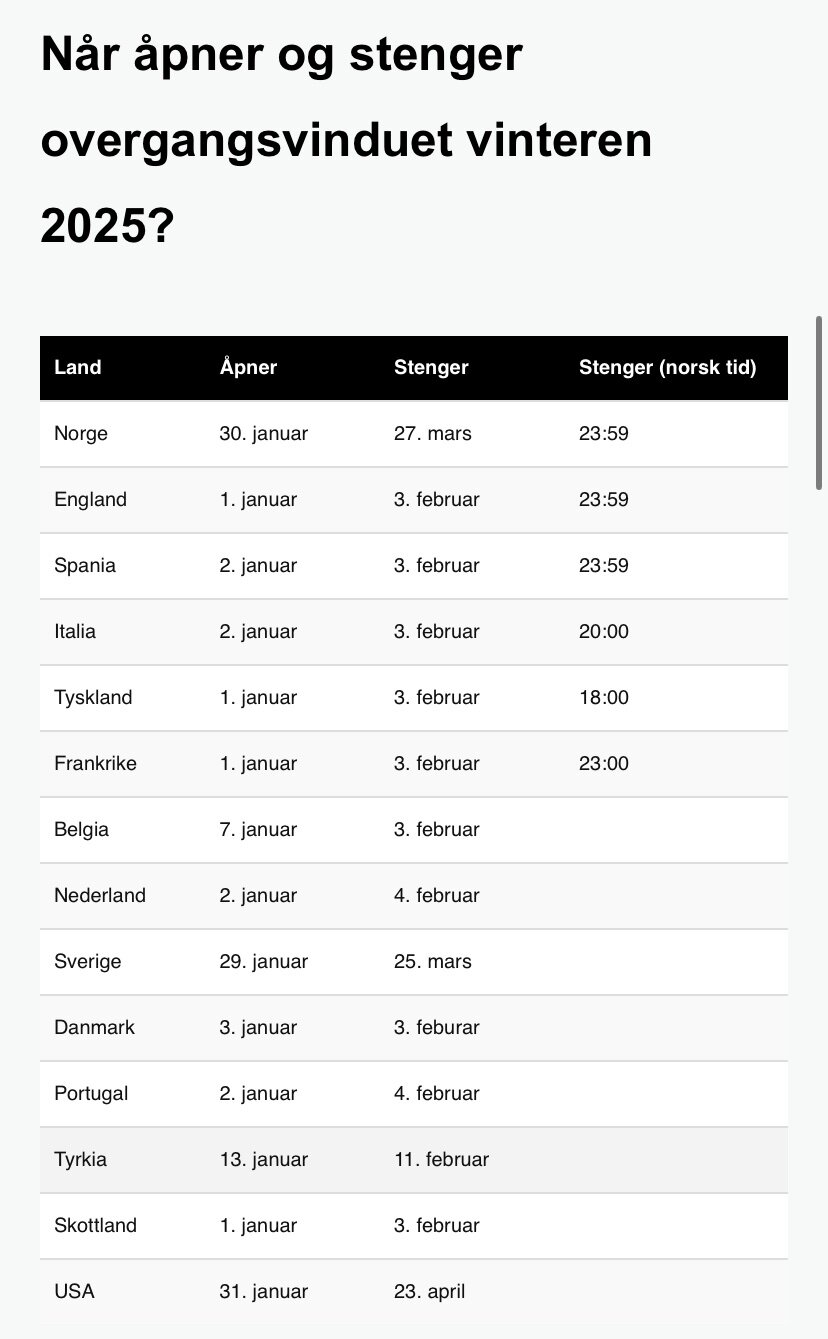Viewport: 828px width, 1339px height.
Task: Click Tyskland closing time 18:00
Action: click(604, 697)
